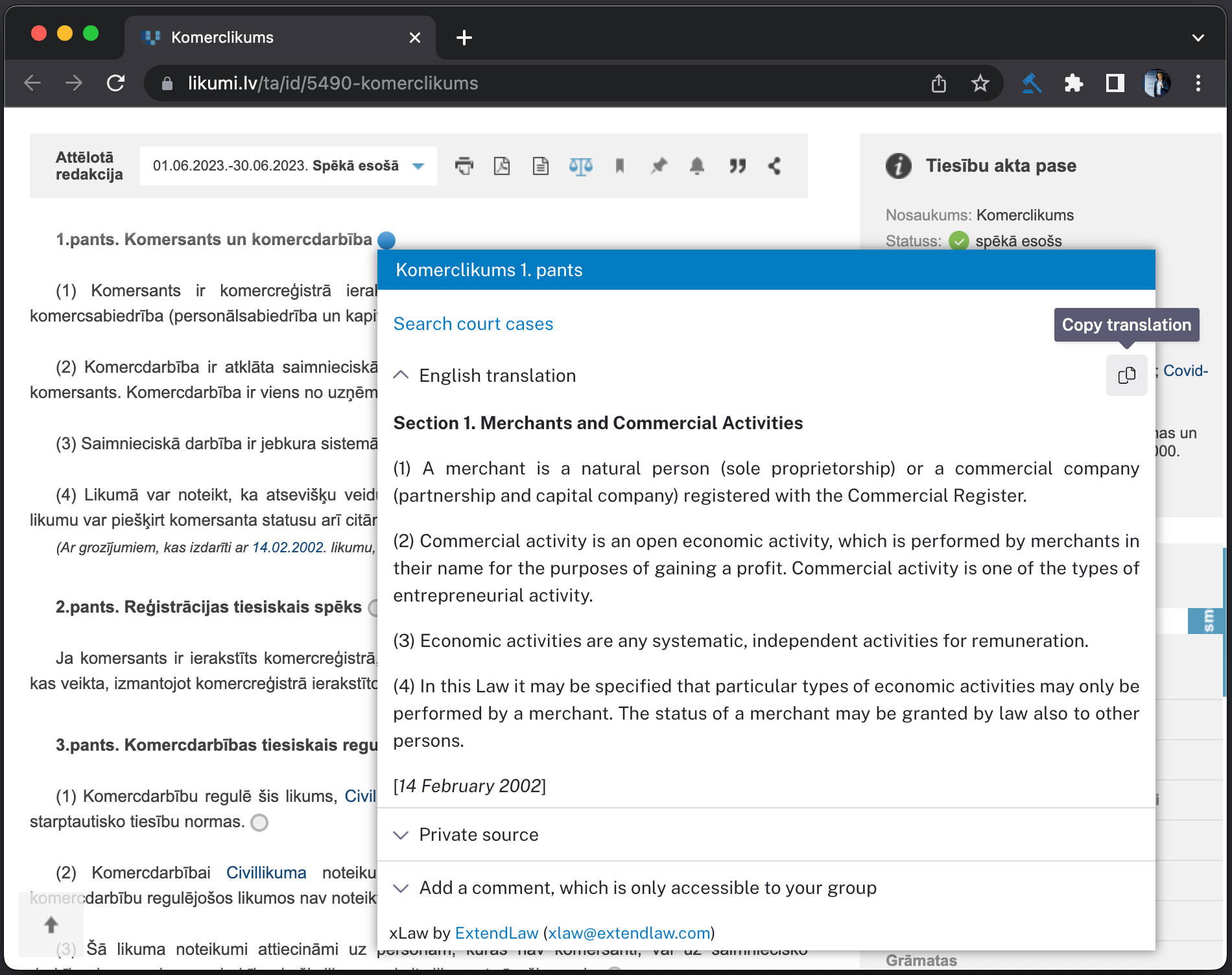1232x975 pixels.
Task: Open the Chrome three-dot menu
Action: [x=1198, y=83]
